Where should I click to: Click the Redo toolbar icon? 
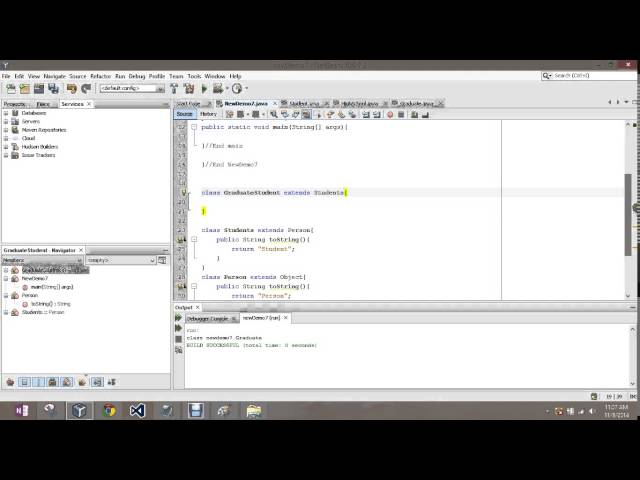click(x=86, y=89)
